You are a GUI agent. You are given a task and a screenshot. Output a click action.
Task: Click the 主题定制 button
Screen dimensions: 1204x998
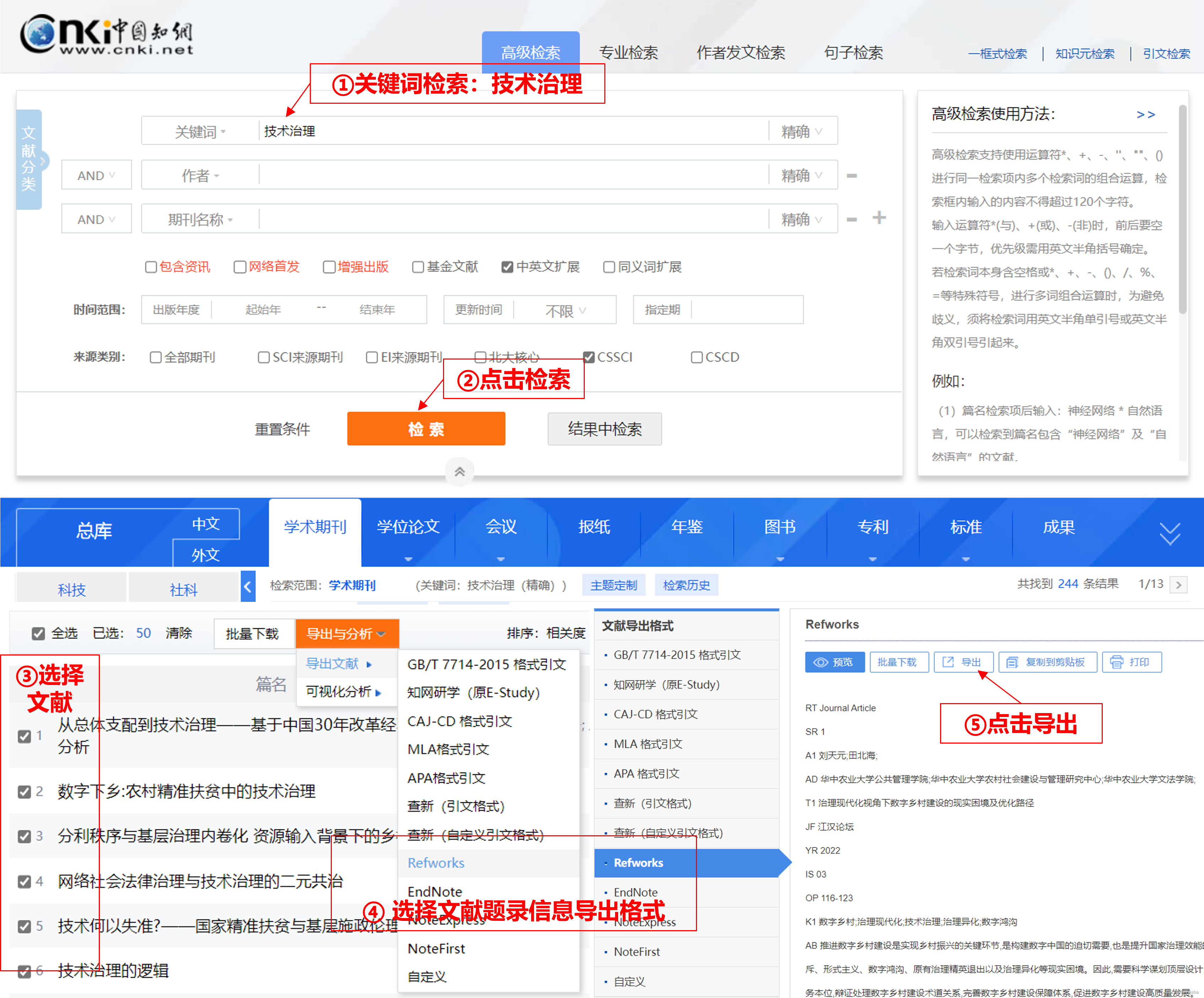pos(614,585)
